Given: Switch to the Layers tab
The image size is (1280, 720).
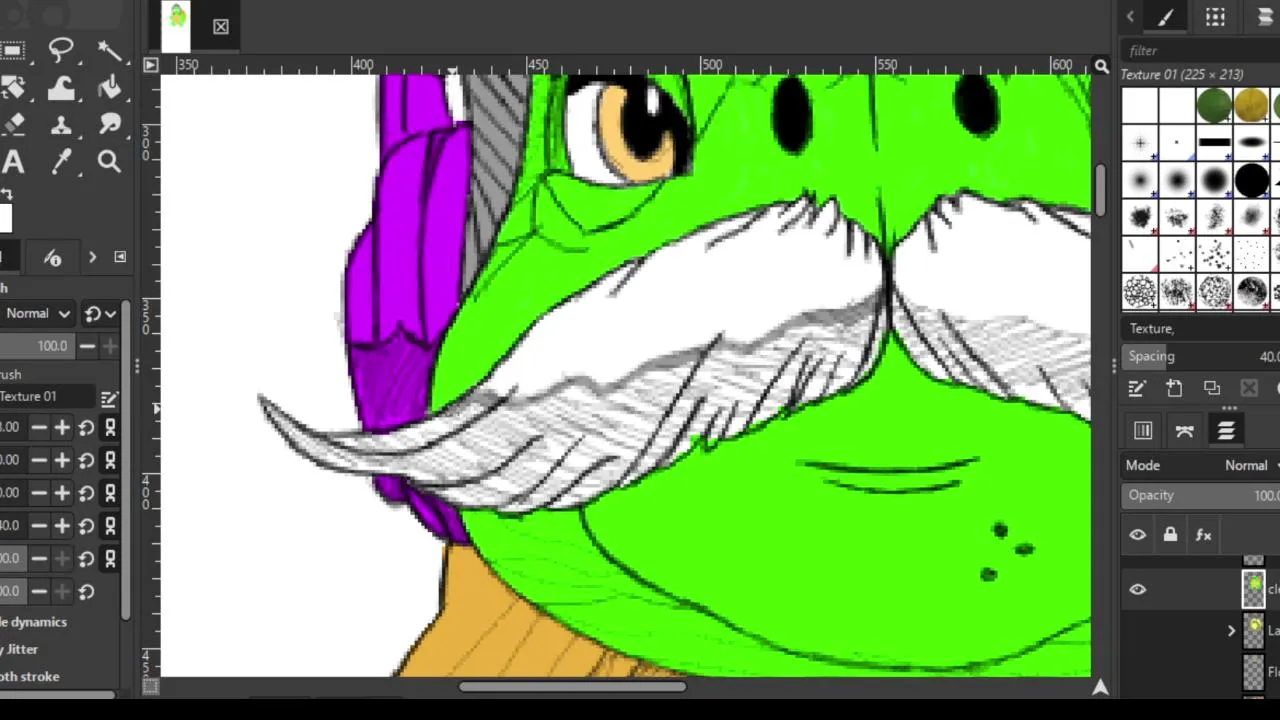Looking at the screenshot, I should point(1226,431).
